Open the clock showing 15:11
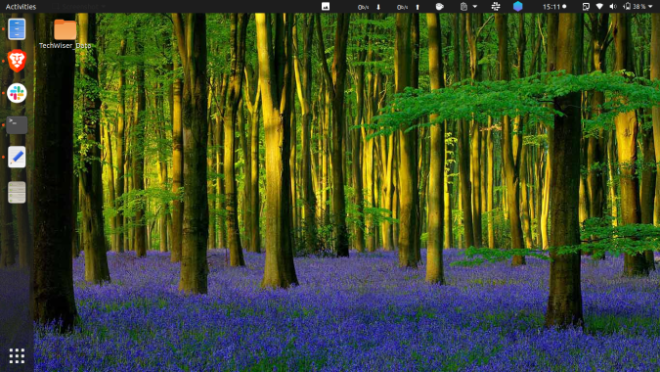The width and height of the screenshot is (660, 372). point(554,7)
